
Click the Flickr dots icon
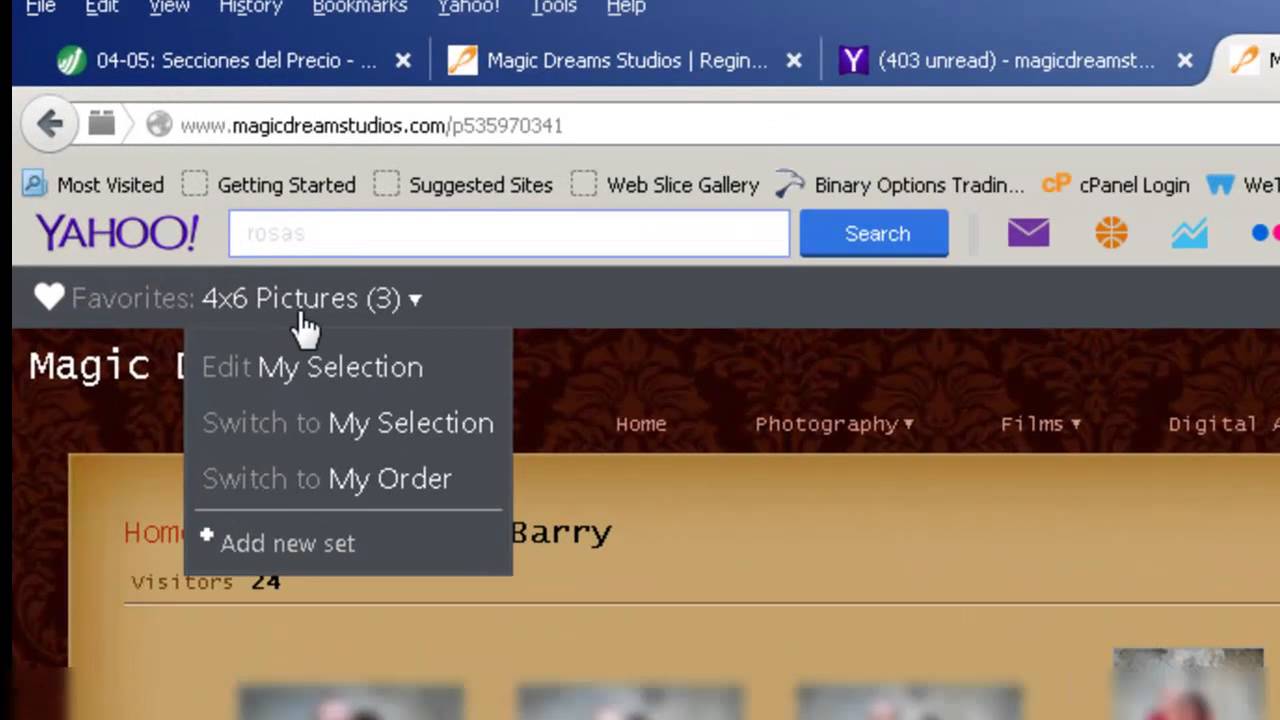tap(1265, 233)
